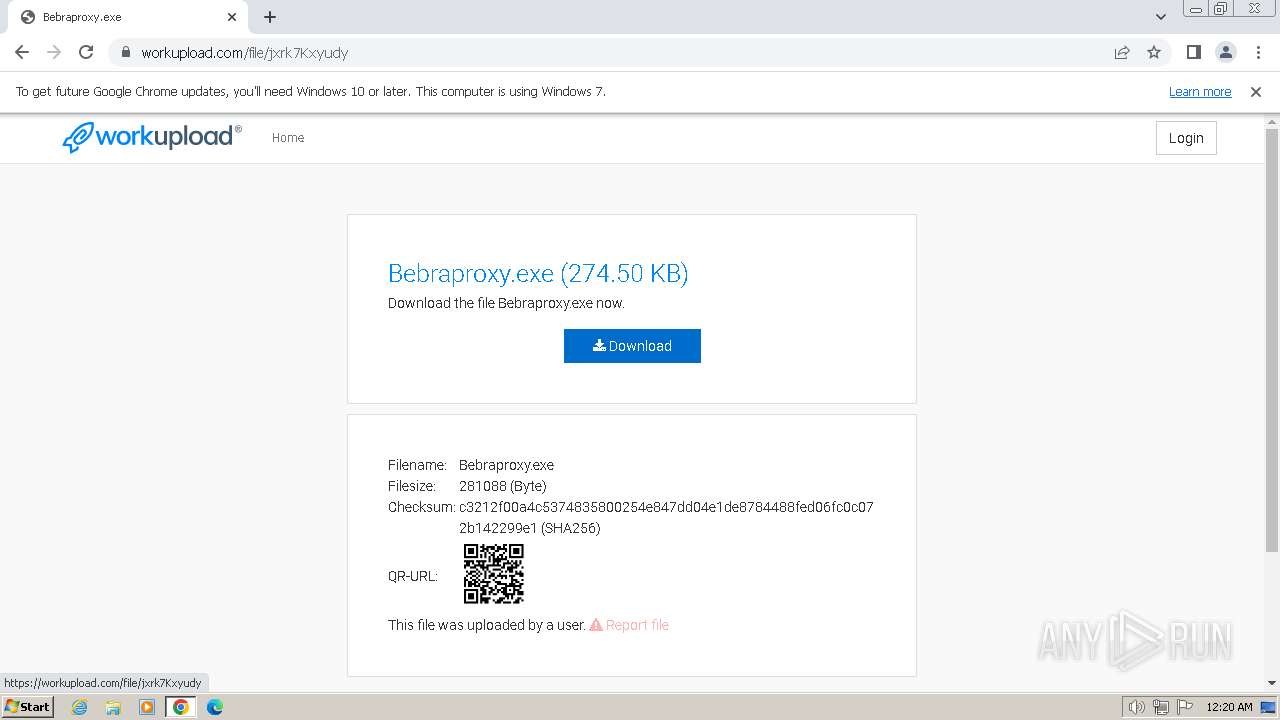Click the page vertical scrollbar

[1272, 339]
